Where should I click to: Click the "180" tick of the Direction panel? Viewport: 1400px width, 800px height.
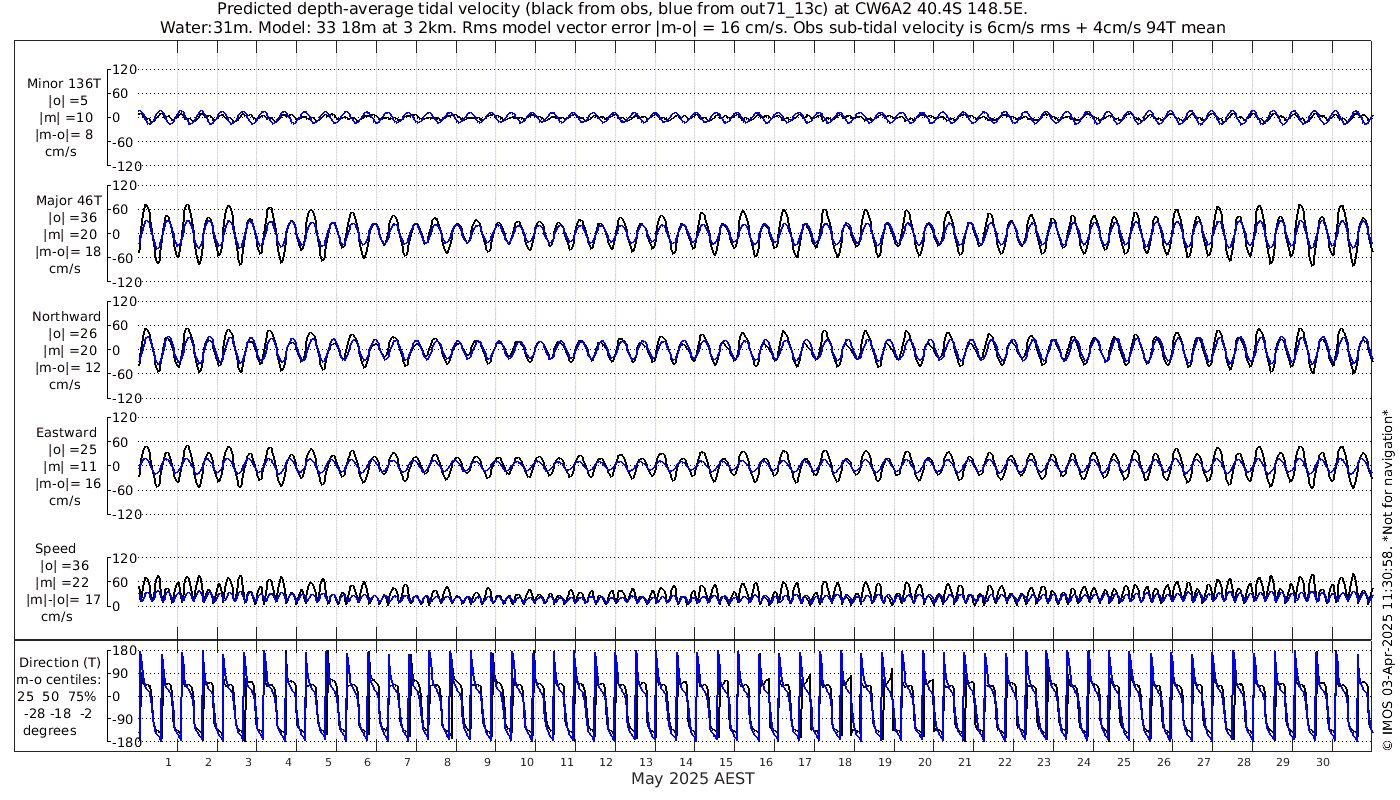(x=124, y=650)
